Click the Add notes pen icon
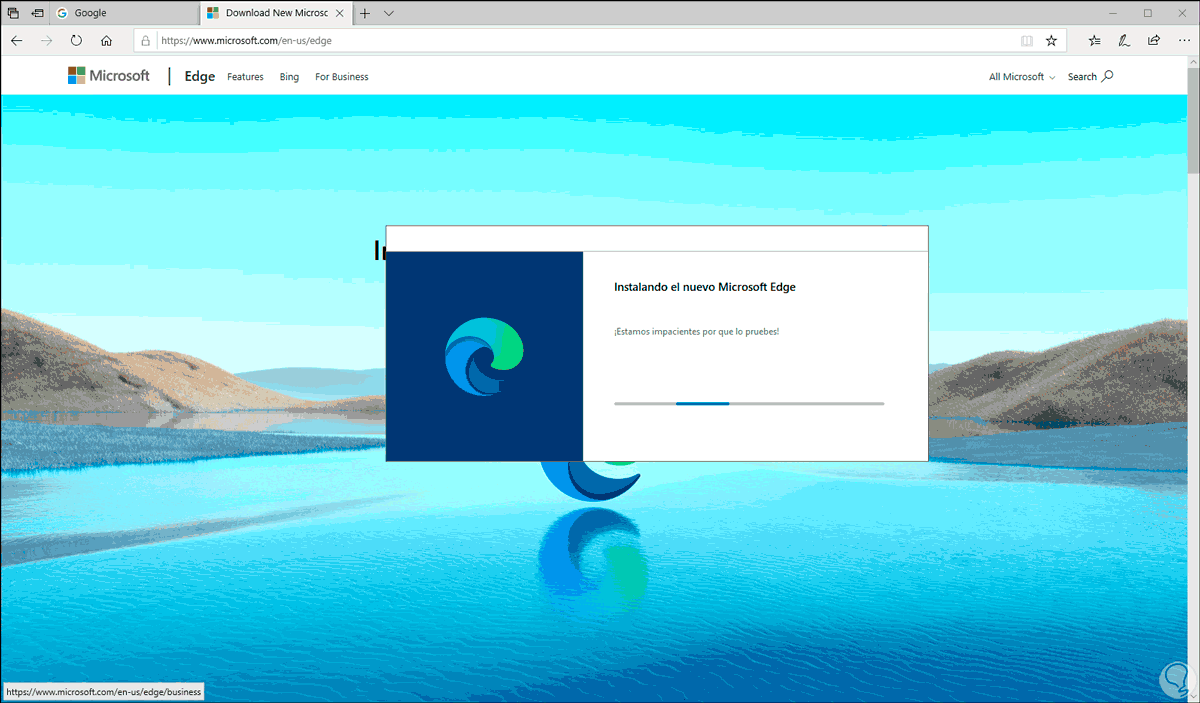Image resolution: width=1200 pixels, height=703 pixels. 1124,41
